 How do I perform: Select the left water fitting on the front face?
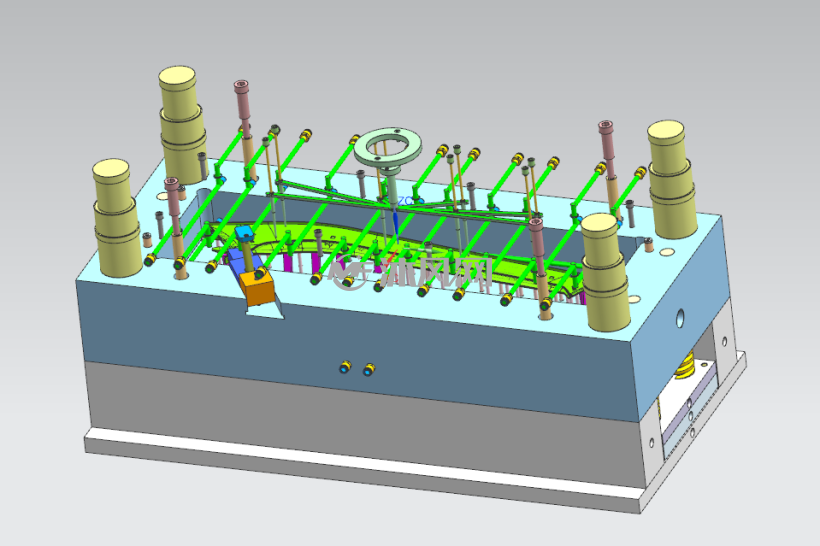[x=345, y=367]
